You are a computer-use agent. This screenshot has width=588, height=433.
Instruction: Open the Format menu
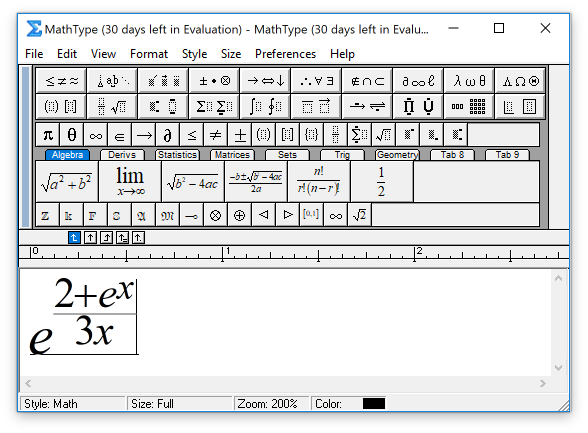149,54
